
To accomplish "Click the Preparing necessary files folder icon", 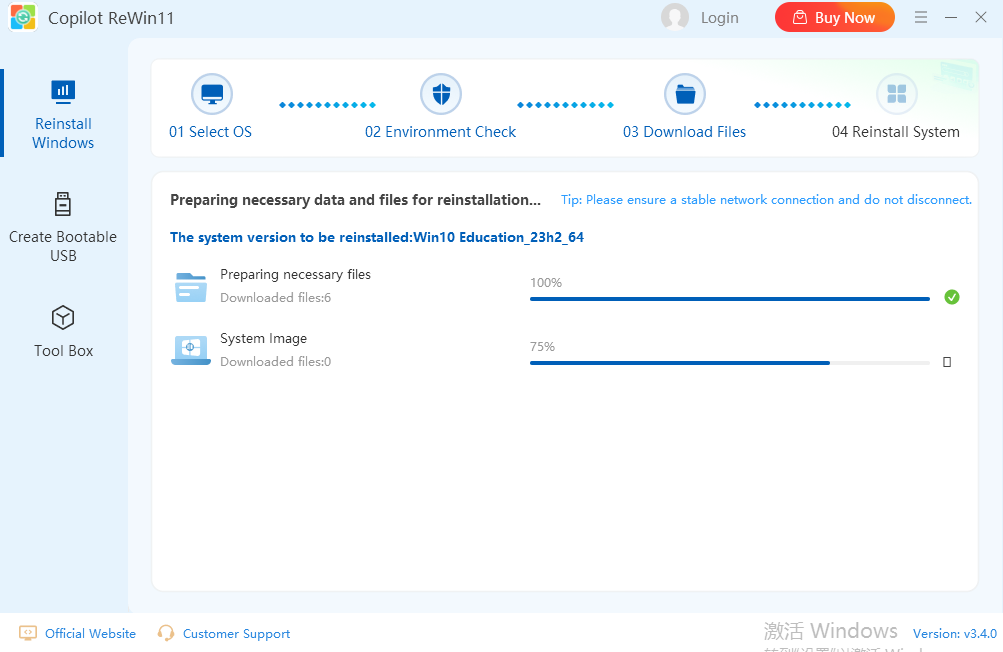I will click(x=190, y=287).
